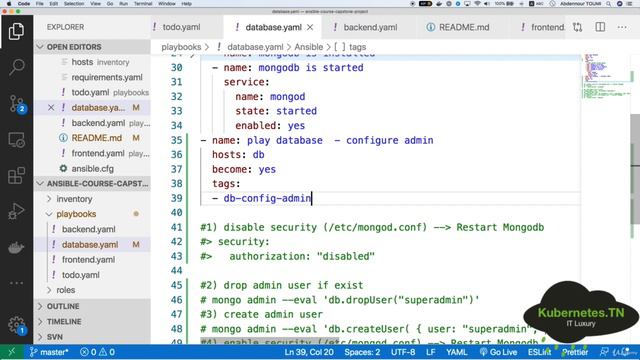This screenshot has height=360, width=640.
Task: Open backend.yaml in Open Editors list
Action: pyautogui.click(x=92, y=123)
